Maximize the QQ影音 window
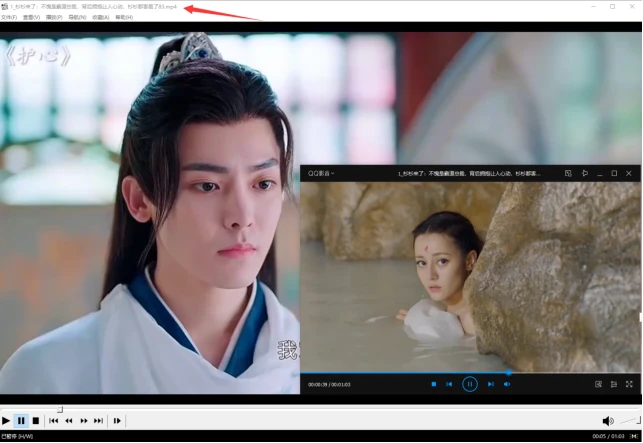The image size is (643, 443). 614,174
